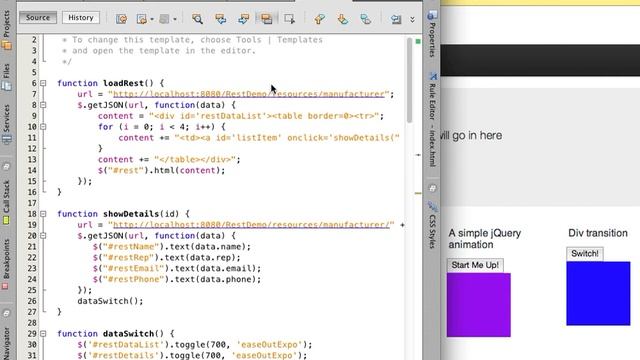This screenshot has height=360, width=640.
Task: Collapse the dataSwitch function fold
Action: click(43, 333)
